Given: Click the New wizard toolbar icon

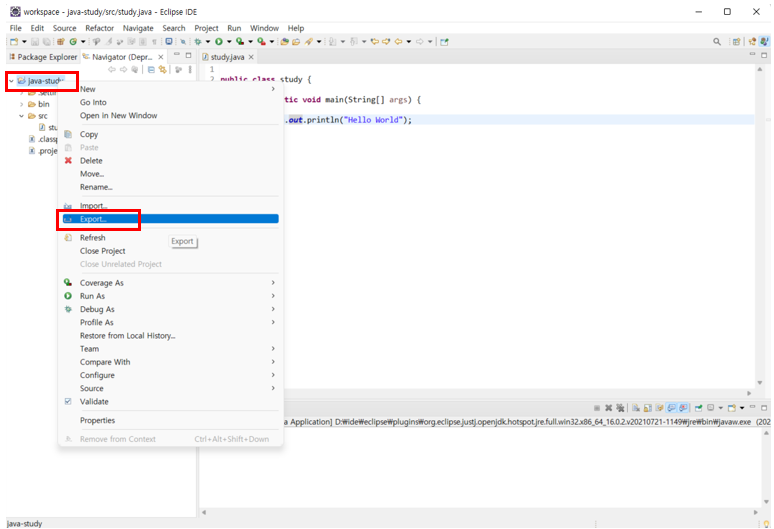Looking at the screenshot, I should [14, 42].
